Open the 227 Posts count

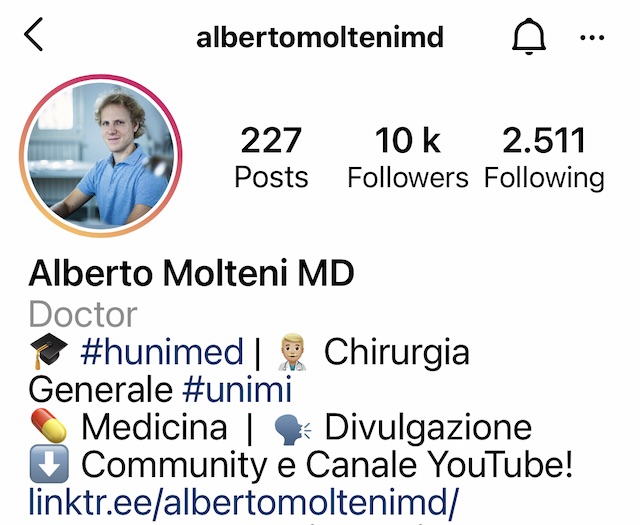pyautogui.click(x=271, y=157)
